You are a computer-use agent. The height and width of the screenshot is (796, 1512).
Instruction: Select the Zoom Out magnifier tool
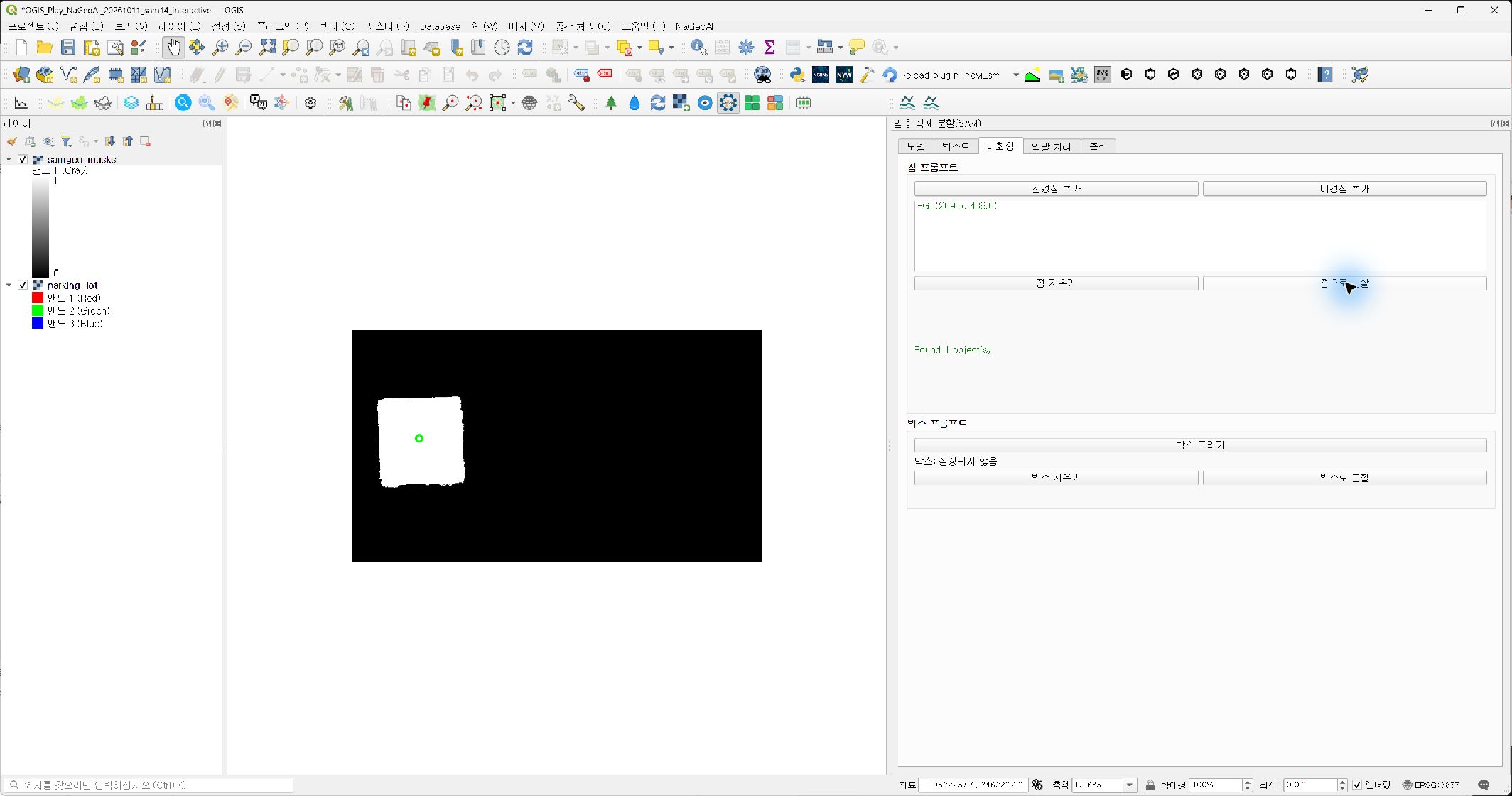pyautogui.click(x=244, y=48)
